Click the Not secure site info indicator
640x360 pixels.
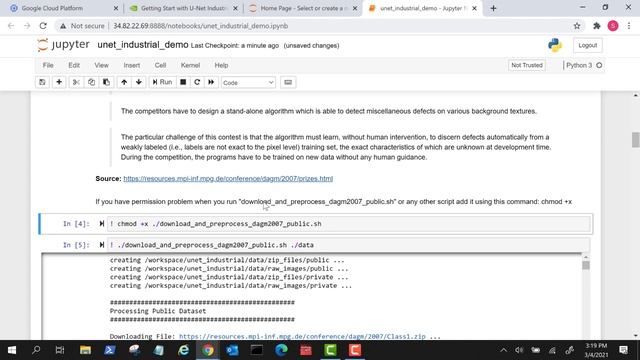[x=82, y=26]
